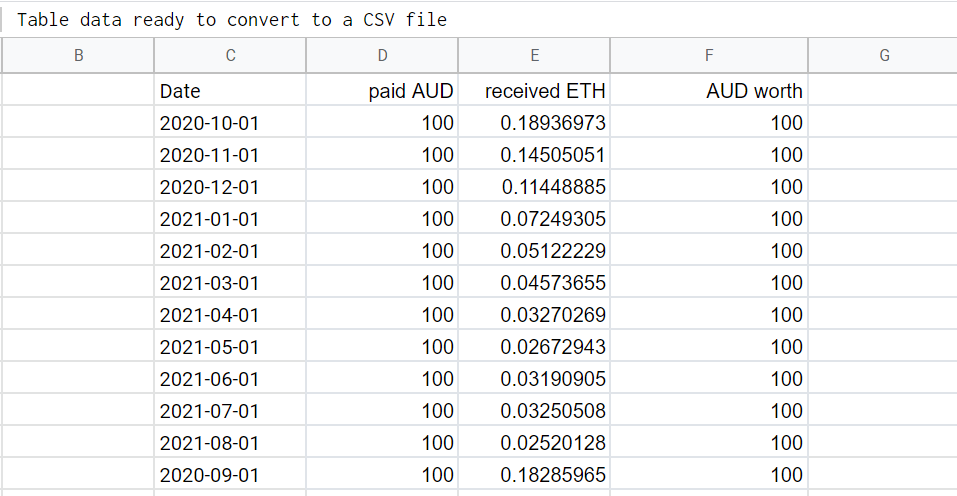Select column F header
Screen dimensions: 957x496
coord(709,56)
